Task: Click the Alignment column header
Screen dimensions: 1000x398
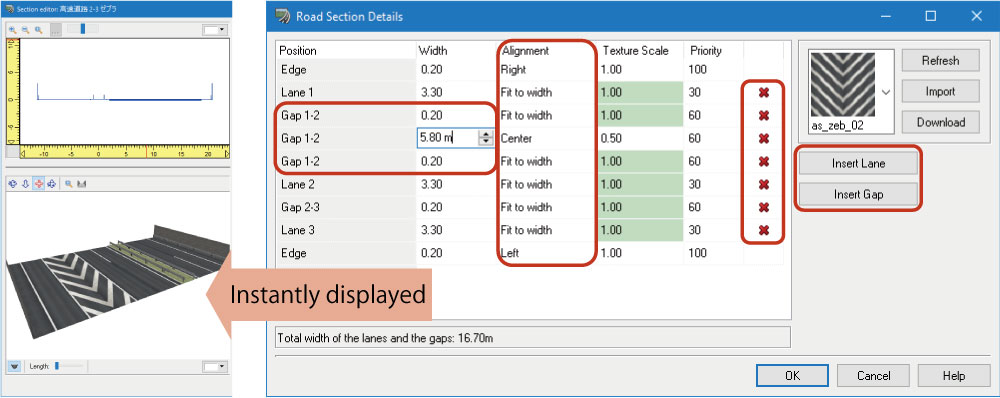Action: click(526, 51)
